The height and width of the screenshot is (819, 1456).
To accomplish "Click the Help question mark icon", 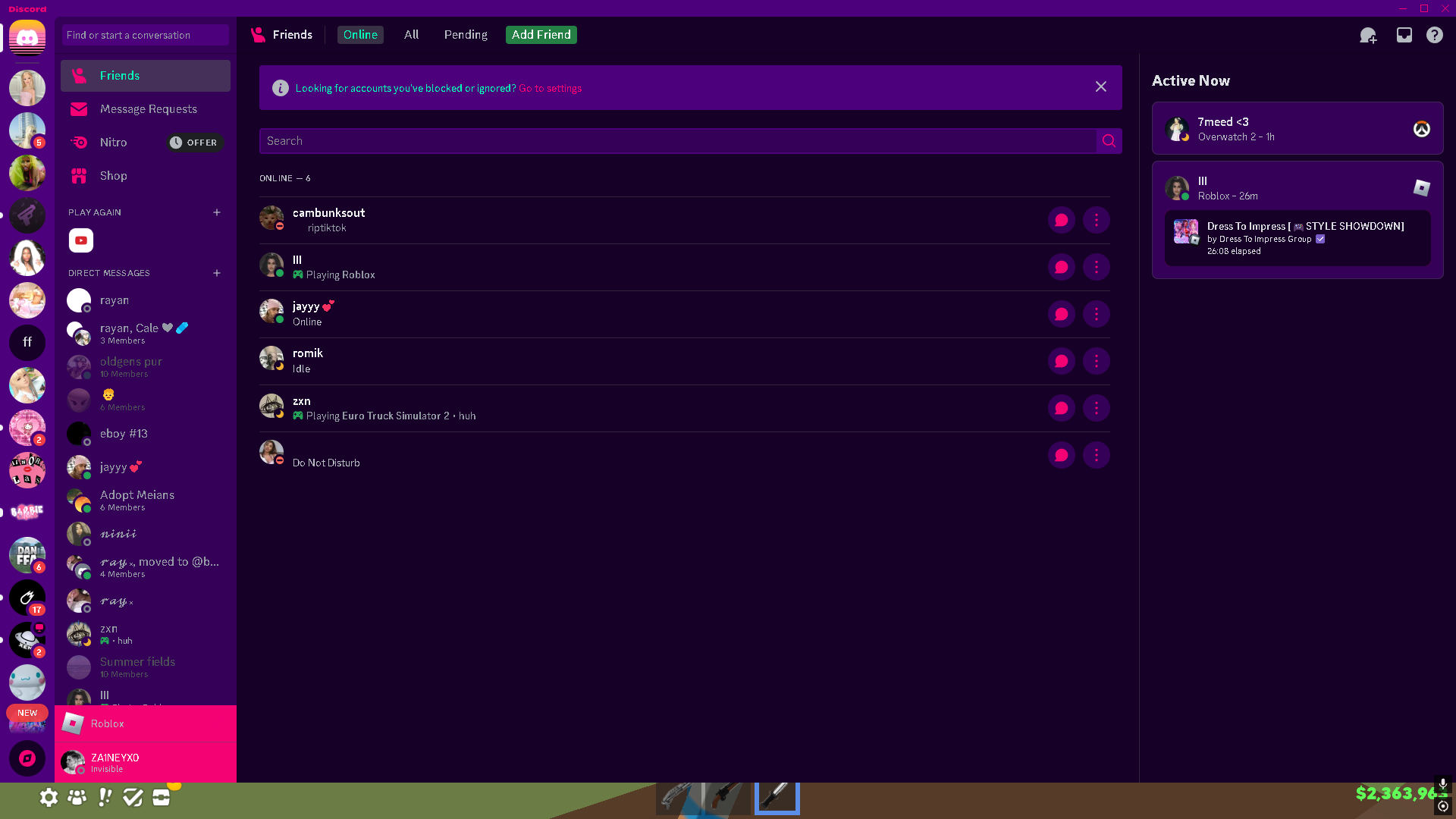I will click(x=1435, y=36).
